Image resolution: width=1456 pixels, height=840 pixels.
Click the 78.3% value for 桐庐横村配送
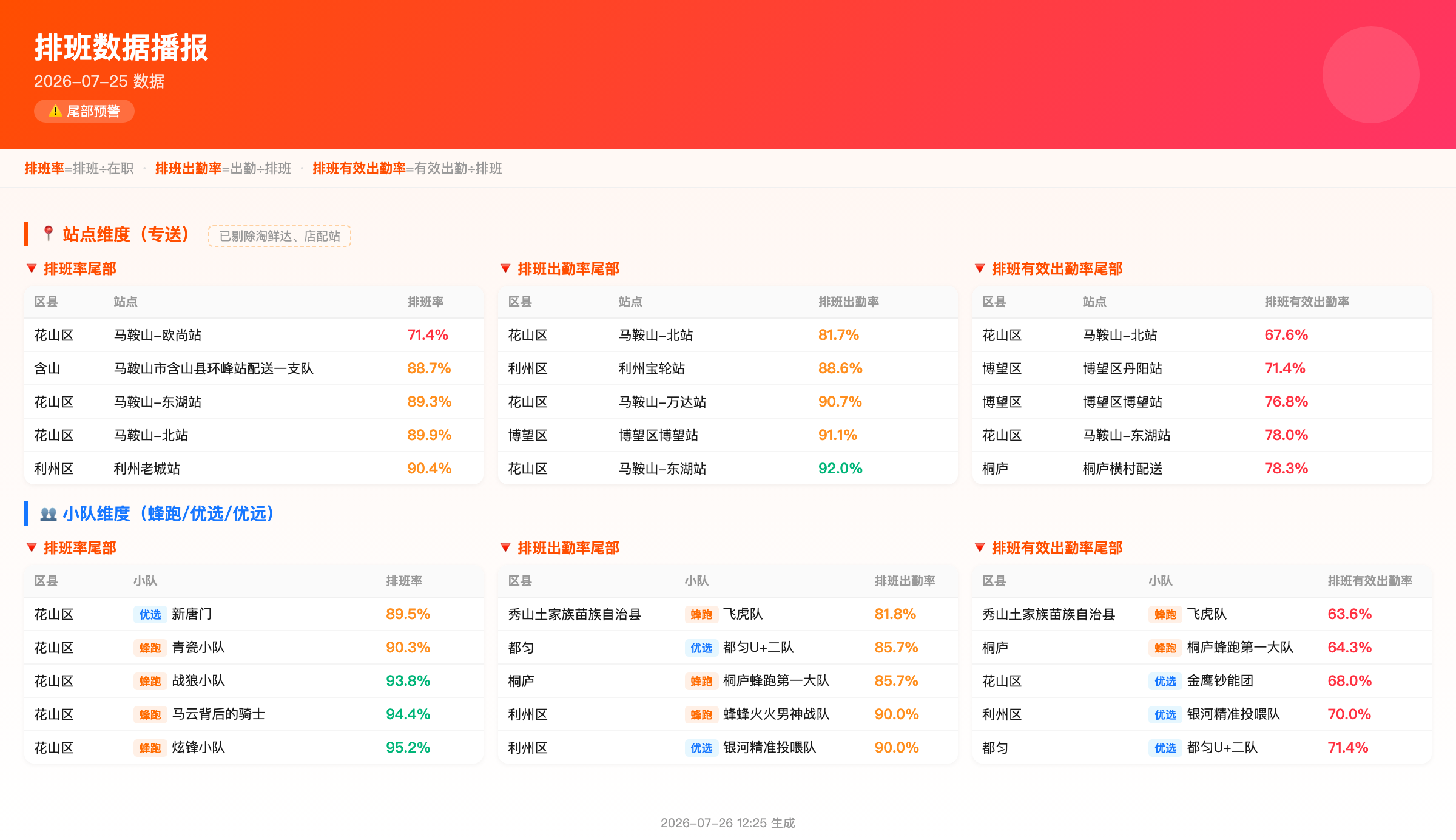click(x=1286, y=469)
